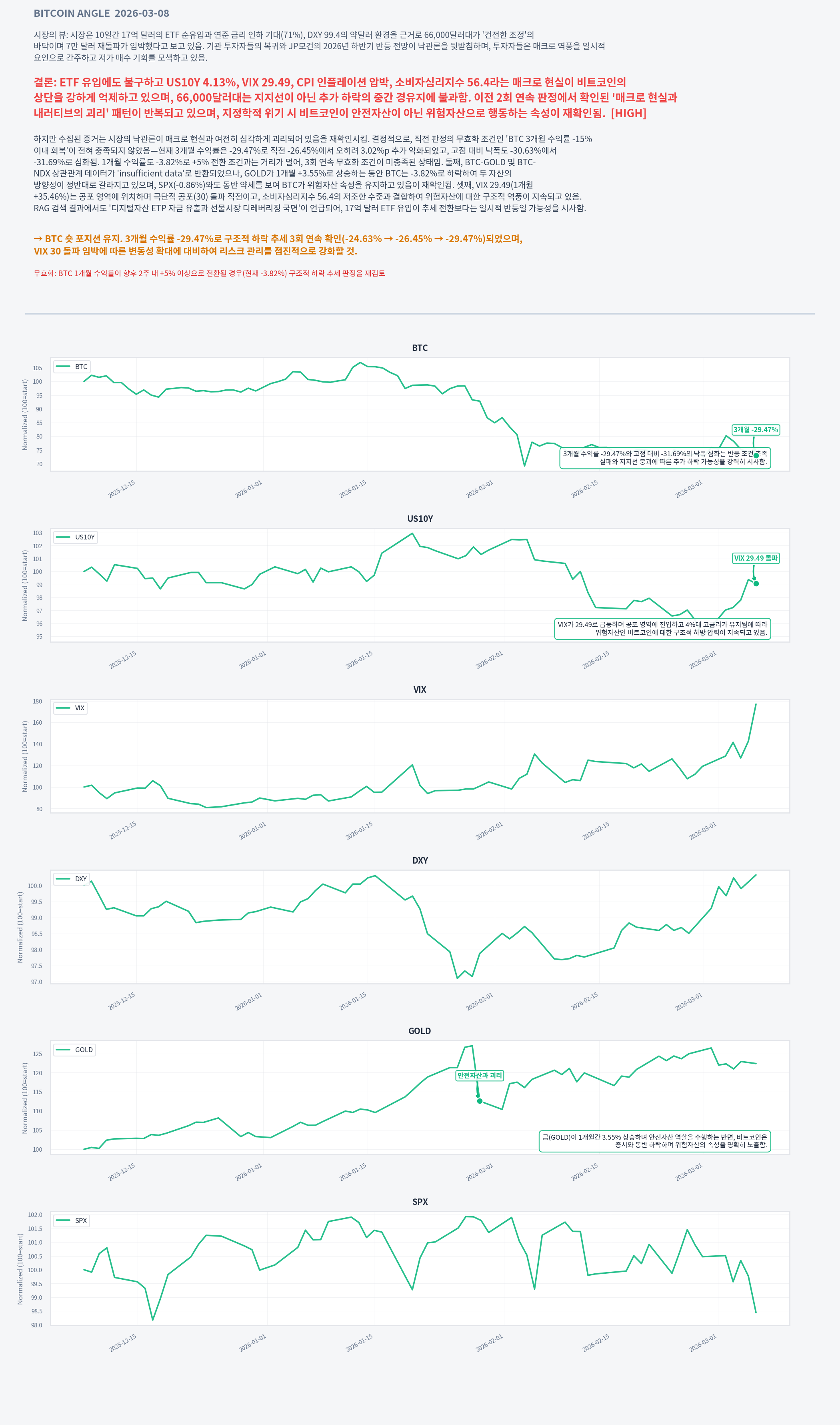
Task: Select the GOLD legend entry
Action: click(x=75, y=1049)
